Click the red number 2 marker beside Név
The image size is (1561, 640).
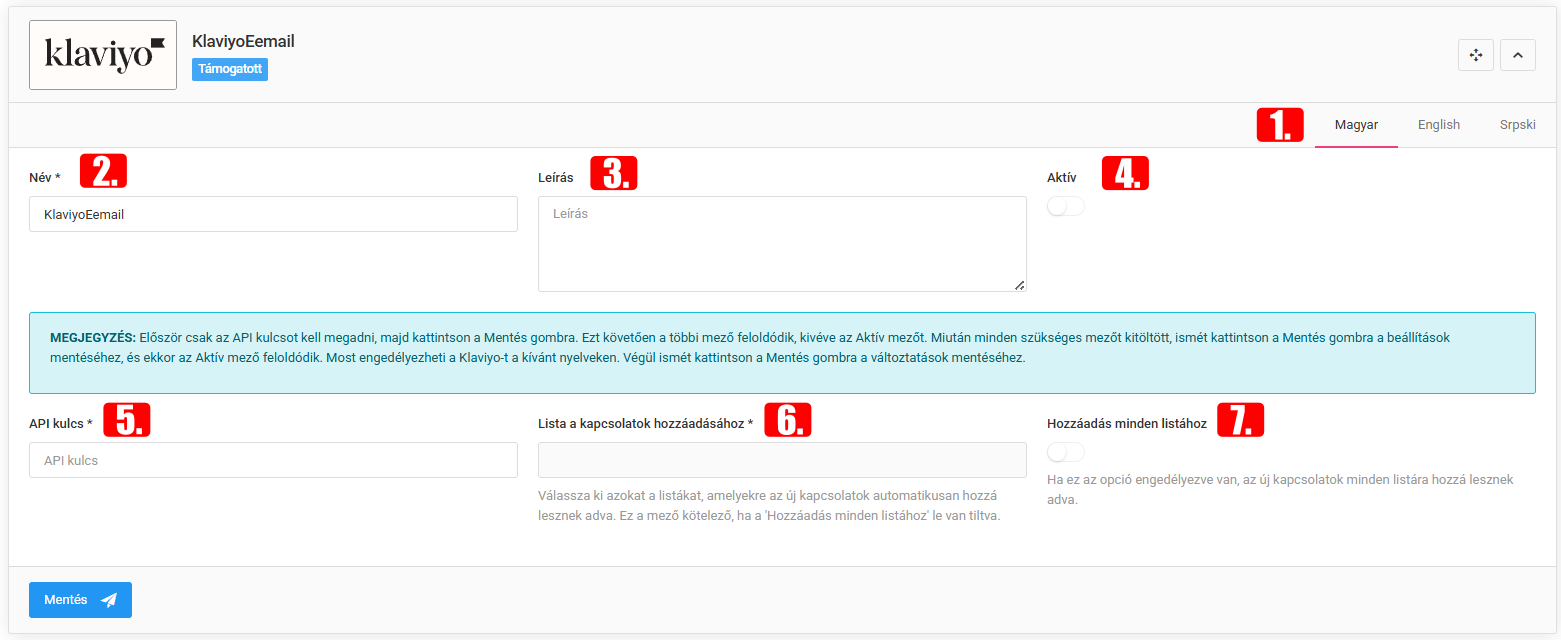click(104, 172)
